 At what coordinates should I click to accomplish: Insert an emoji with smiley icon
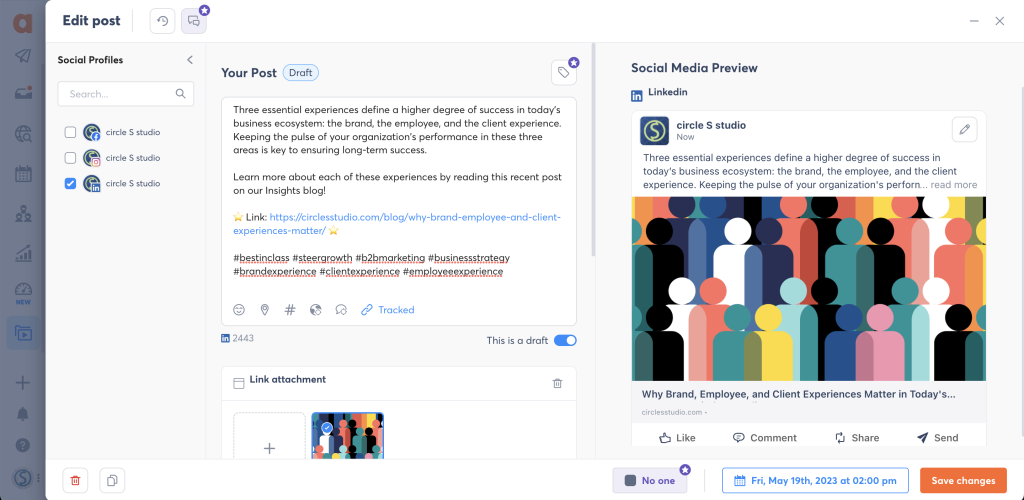(x=239, y=310)
